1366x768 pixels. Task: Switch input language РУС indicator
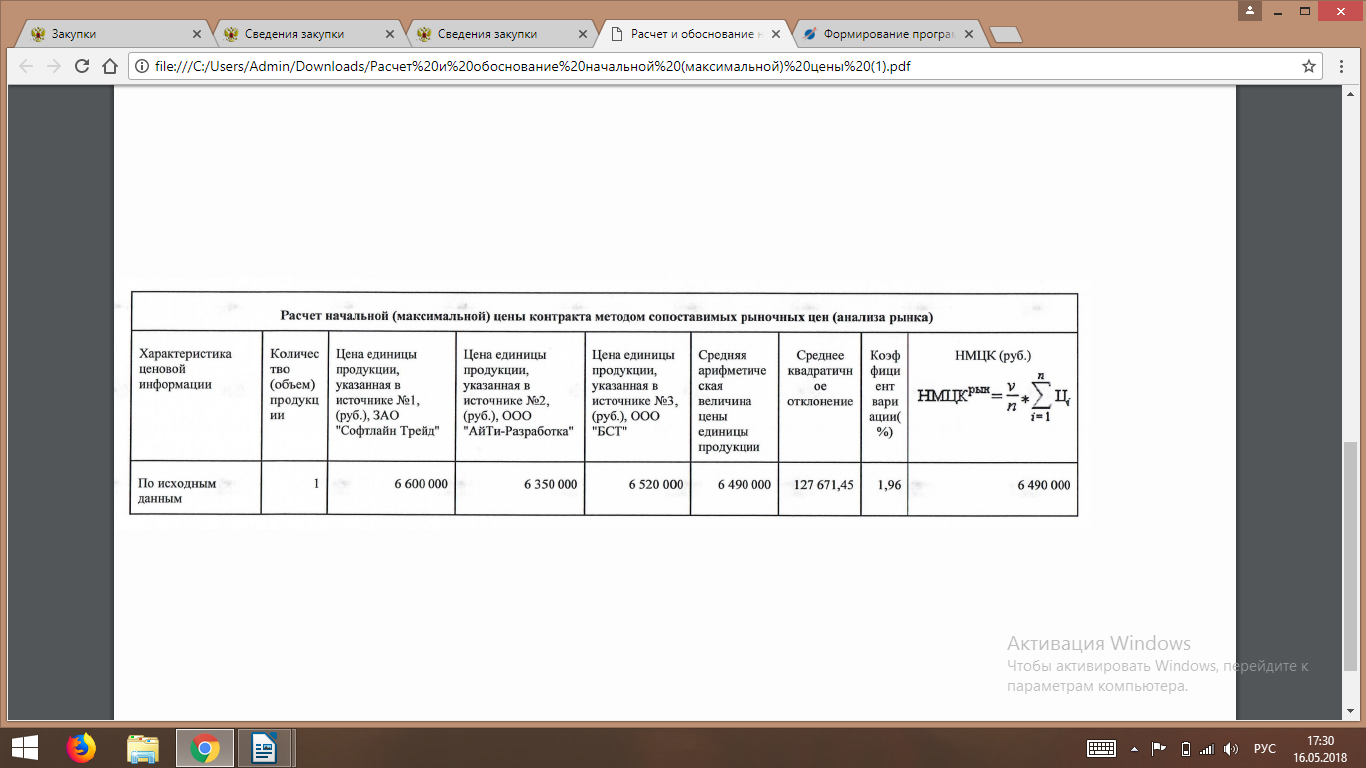(x=1265, y=748)
